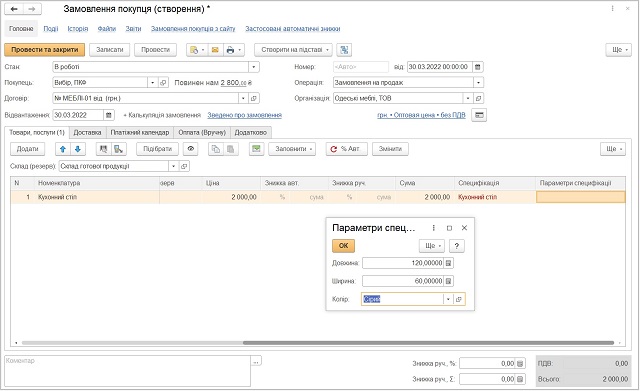The image size is (640, 391).
Task: Expand the Колір dropdown arrow
Action: click(x=448, y=299)
